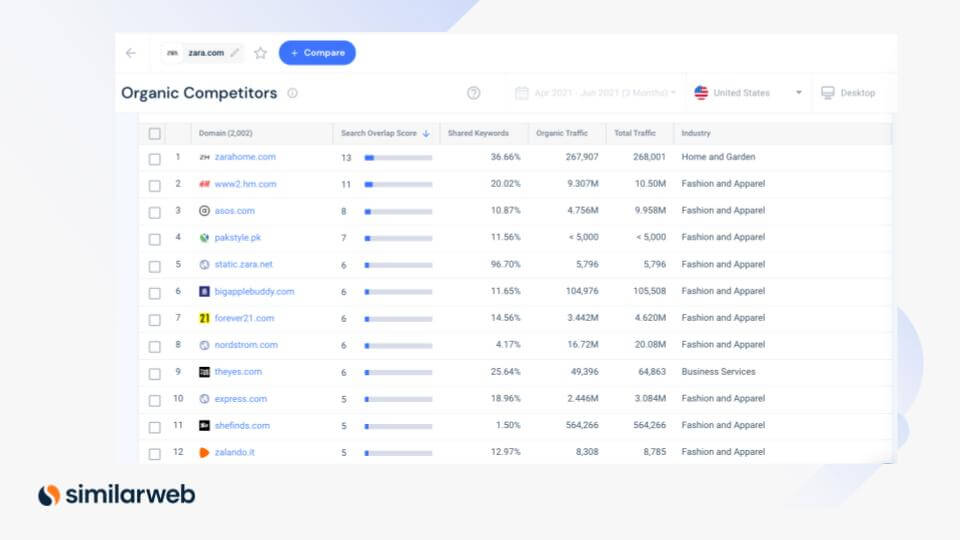The height and width of the screenshot is (540, 960).
Task: Click the zalando.it orange favicon
Action: [x=204, y=452]
